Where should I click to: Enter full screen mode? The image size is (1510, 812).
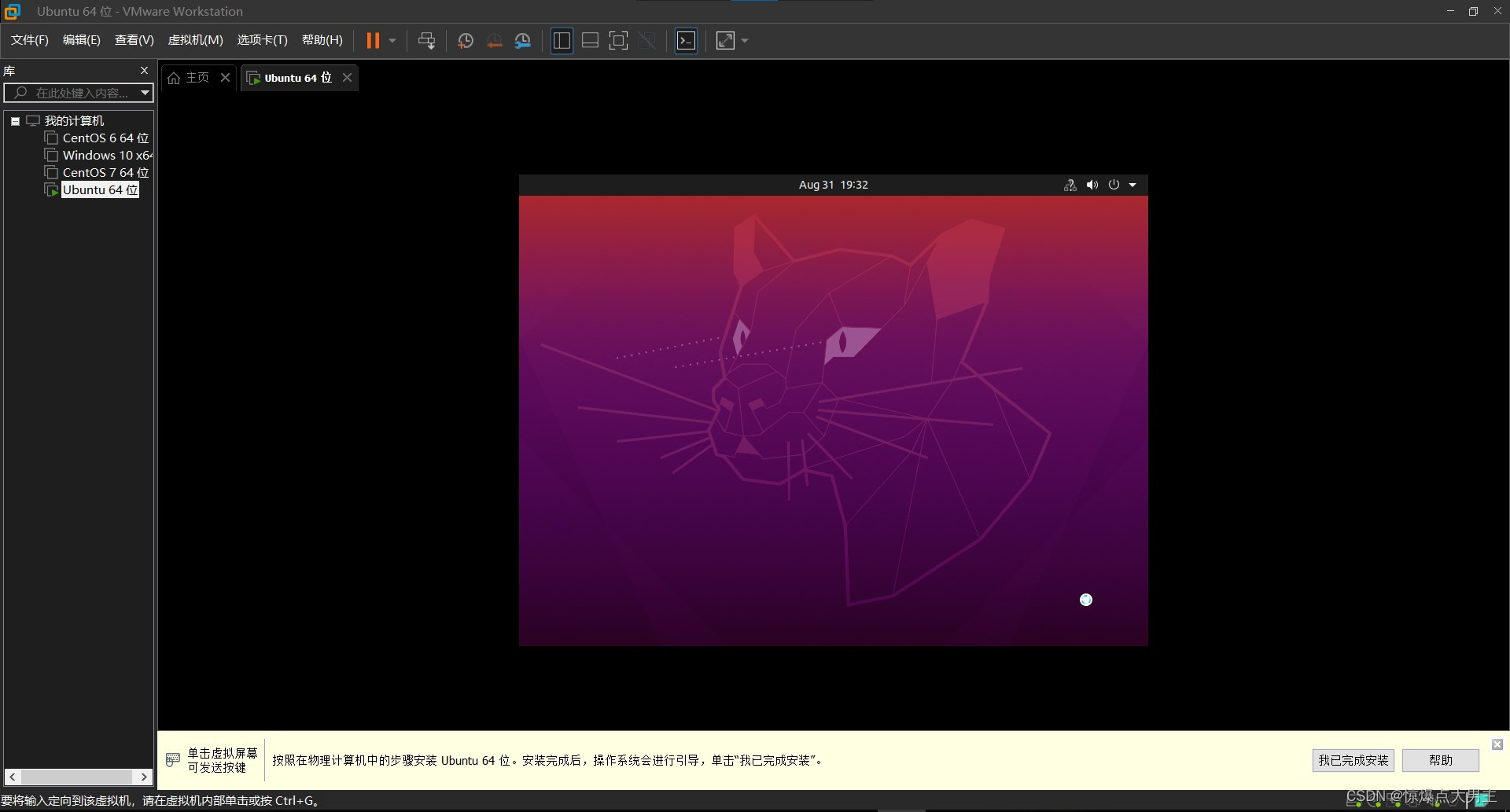pos(619,41)
